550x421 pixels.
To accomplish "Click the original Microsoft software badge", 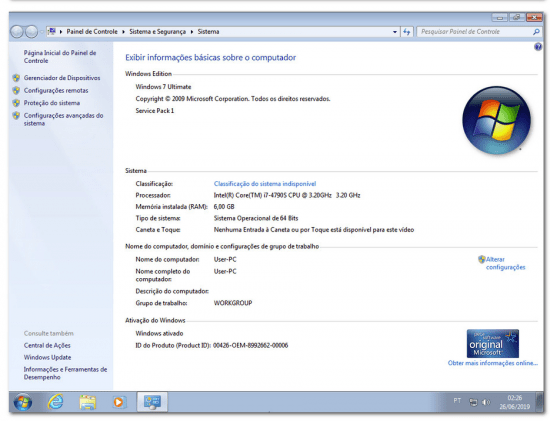I will click(x=492, y=343).
